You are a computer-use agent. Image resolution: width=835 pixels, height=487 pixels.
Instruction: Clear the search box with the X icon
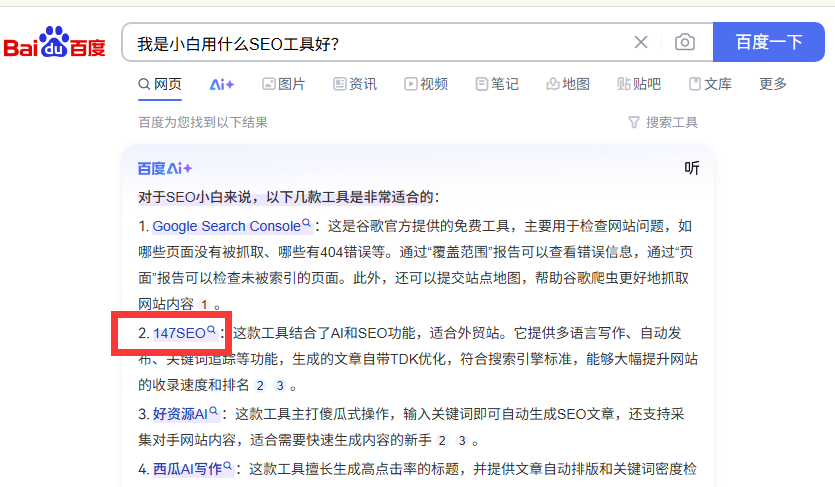(641, 42)
